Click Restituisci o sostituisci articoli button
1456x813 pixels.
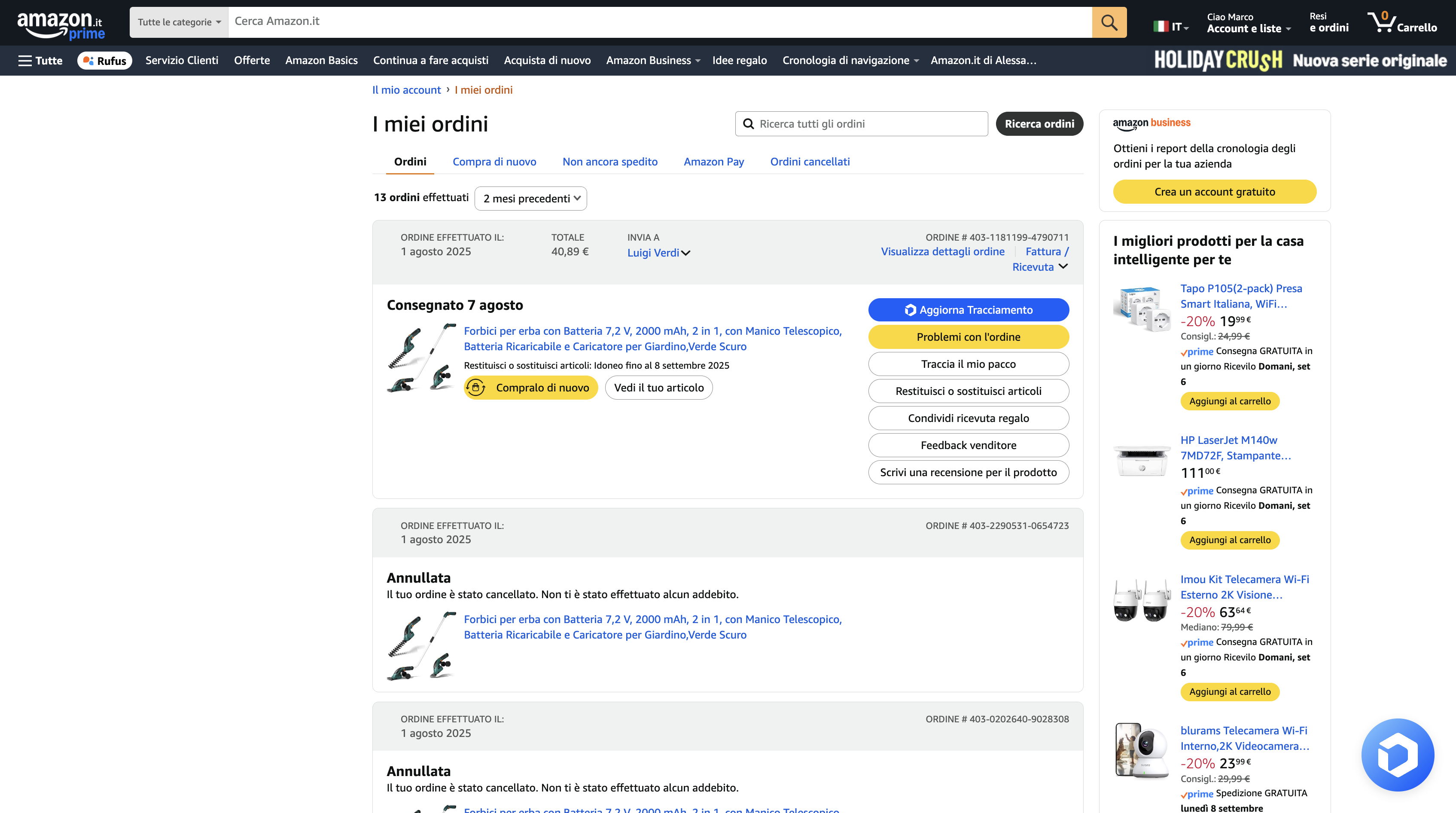pos(968,391)
